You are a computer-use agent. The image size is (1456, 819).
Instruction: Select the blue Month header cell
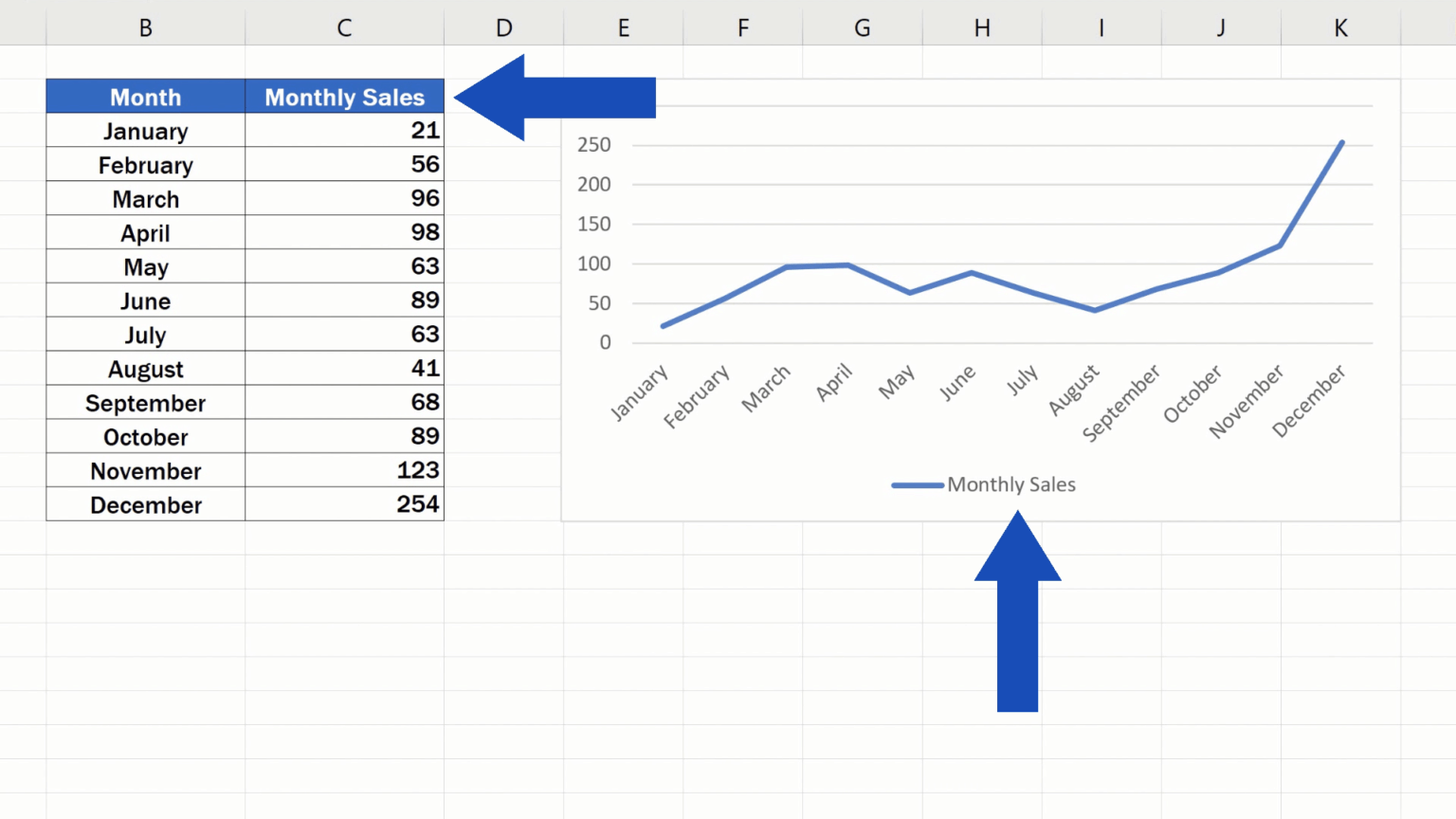point(145,96)
